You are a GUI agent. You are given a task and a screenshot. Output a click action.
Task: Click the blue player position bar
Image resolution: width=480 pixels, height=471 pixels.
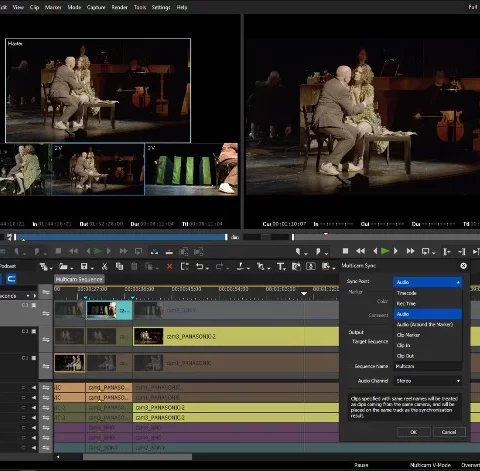pos(121,237)
